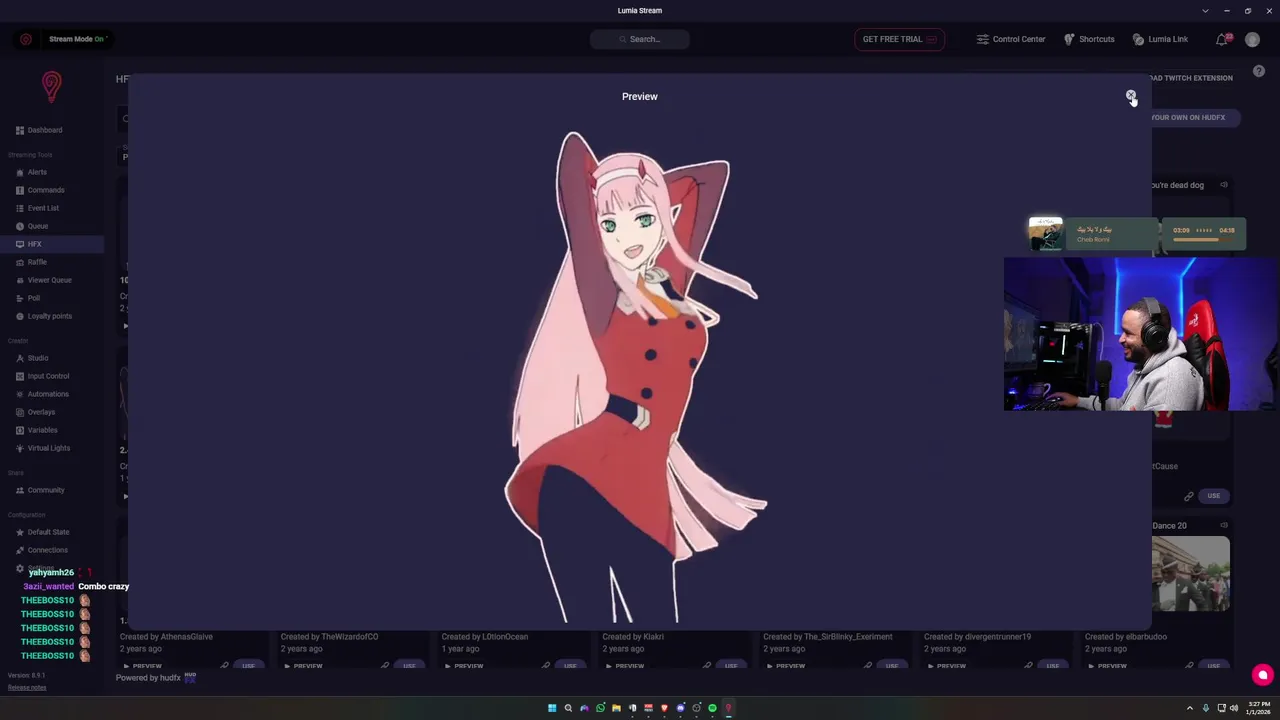Open Spotify from the taskbar
The height and width of the screenshot is (720, 1280).
pos(712,708)
